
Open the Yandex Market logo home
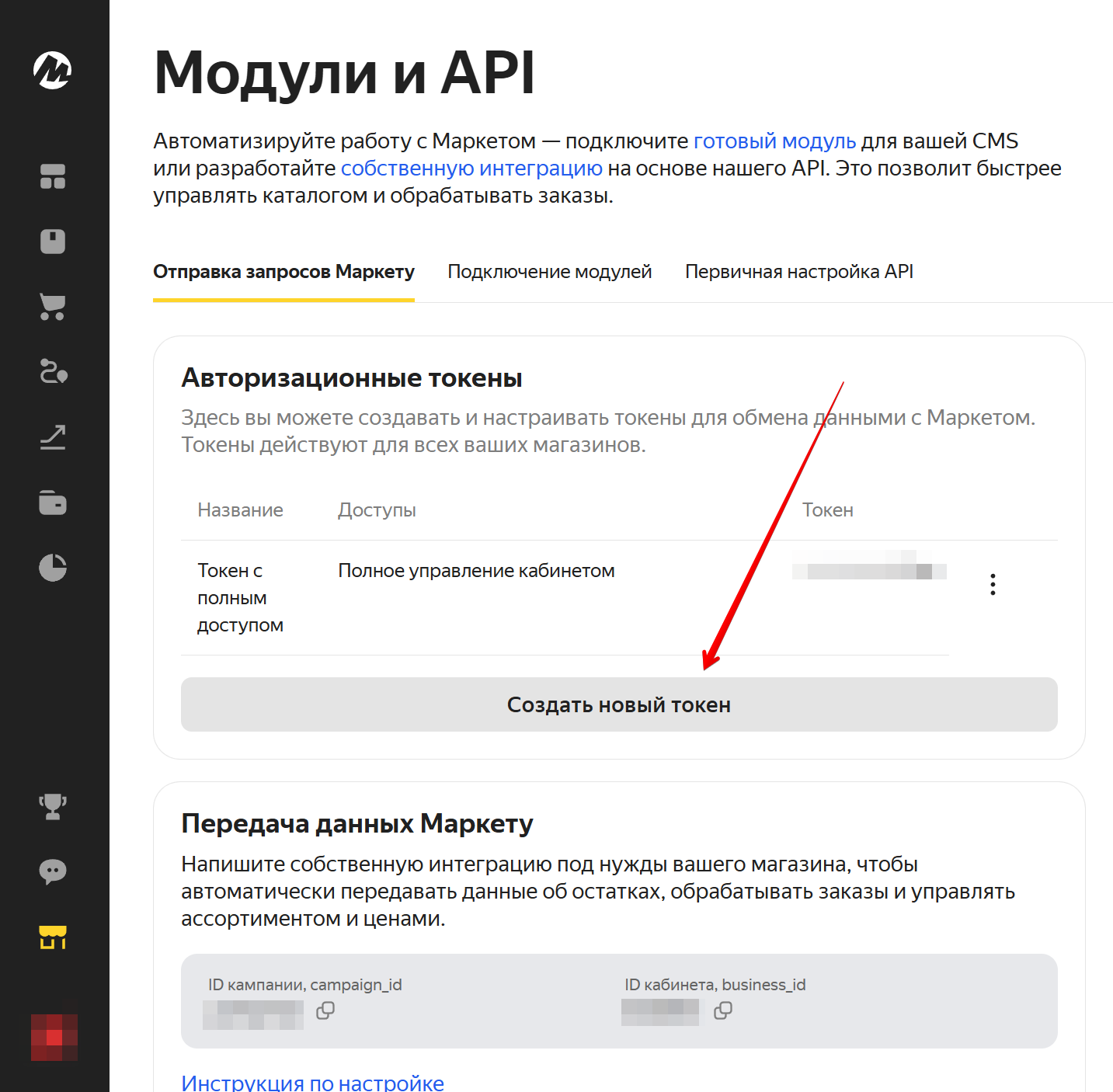53,70
